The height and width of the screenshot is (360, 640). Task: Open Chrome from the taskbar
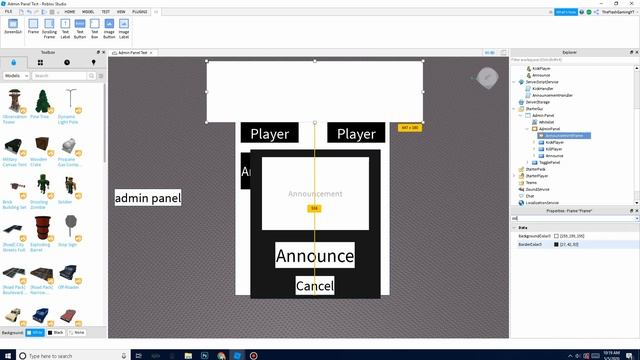221,356
